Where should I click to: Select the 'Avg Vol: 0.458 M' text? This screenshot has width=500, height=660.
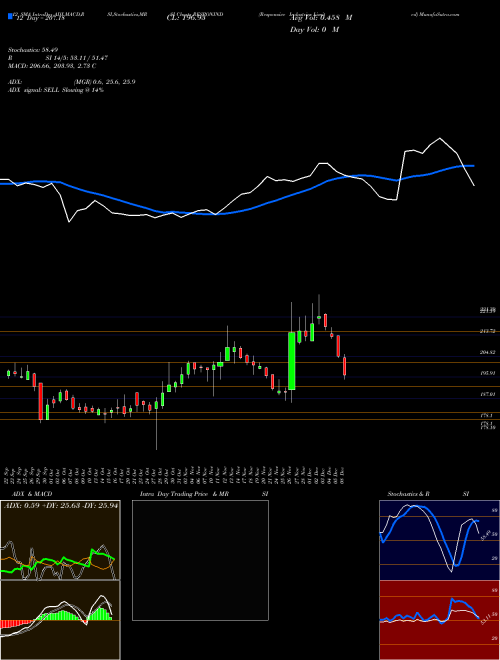320,18
